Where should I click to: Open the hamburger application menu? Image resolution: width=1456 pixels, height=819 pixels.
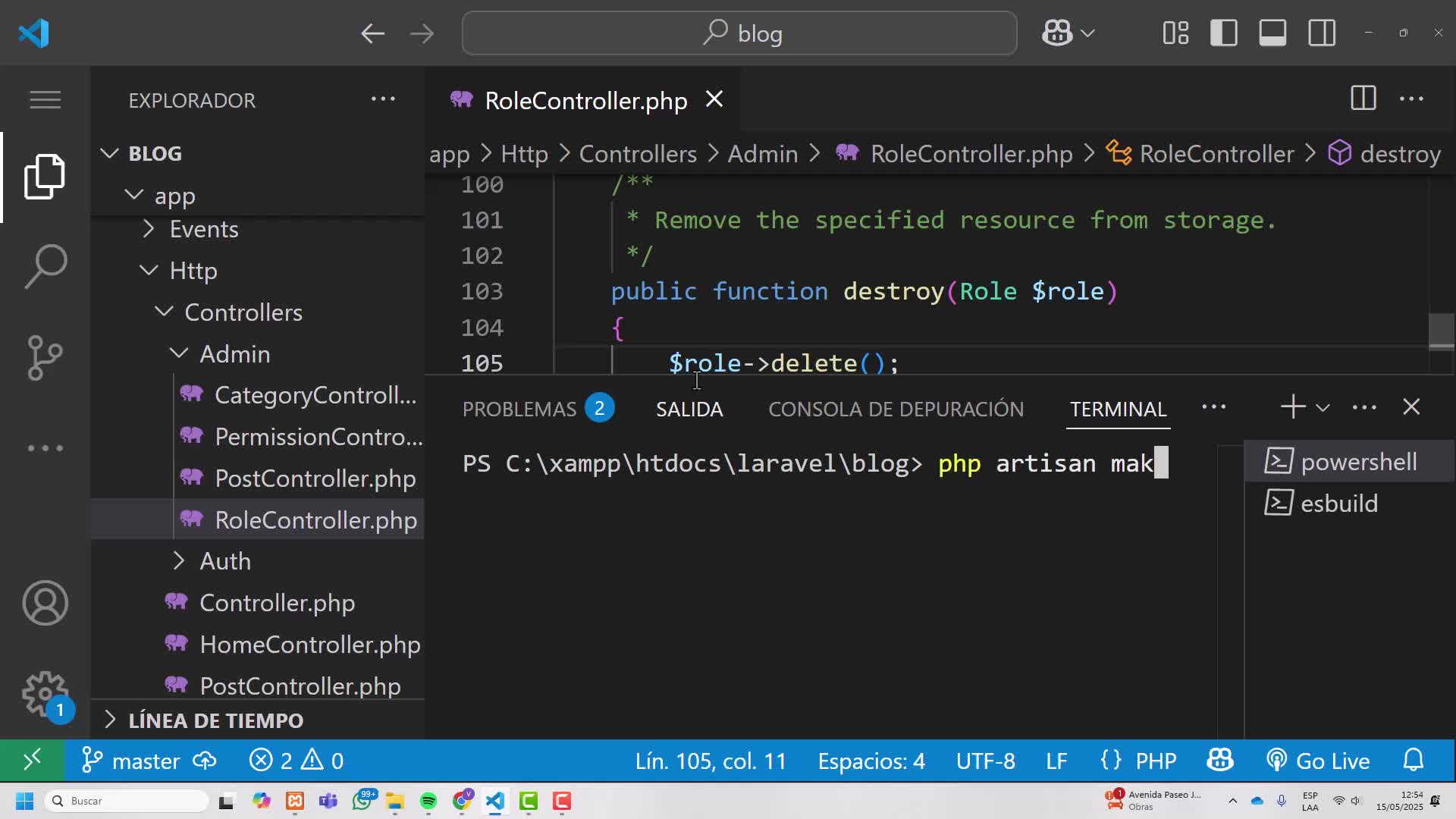pyautogui.click(x=45, y=99)
